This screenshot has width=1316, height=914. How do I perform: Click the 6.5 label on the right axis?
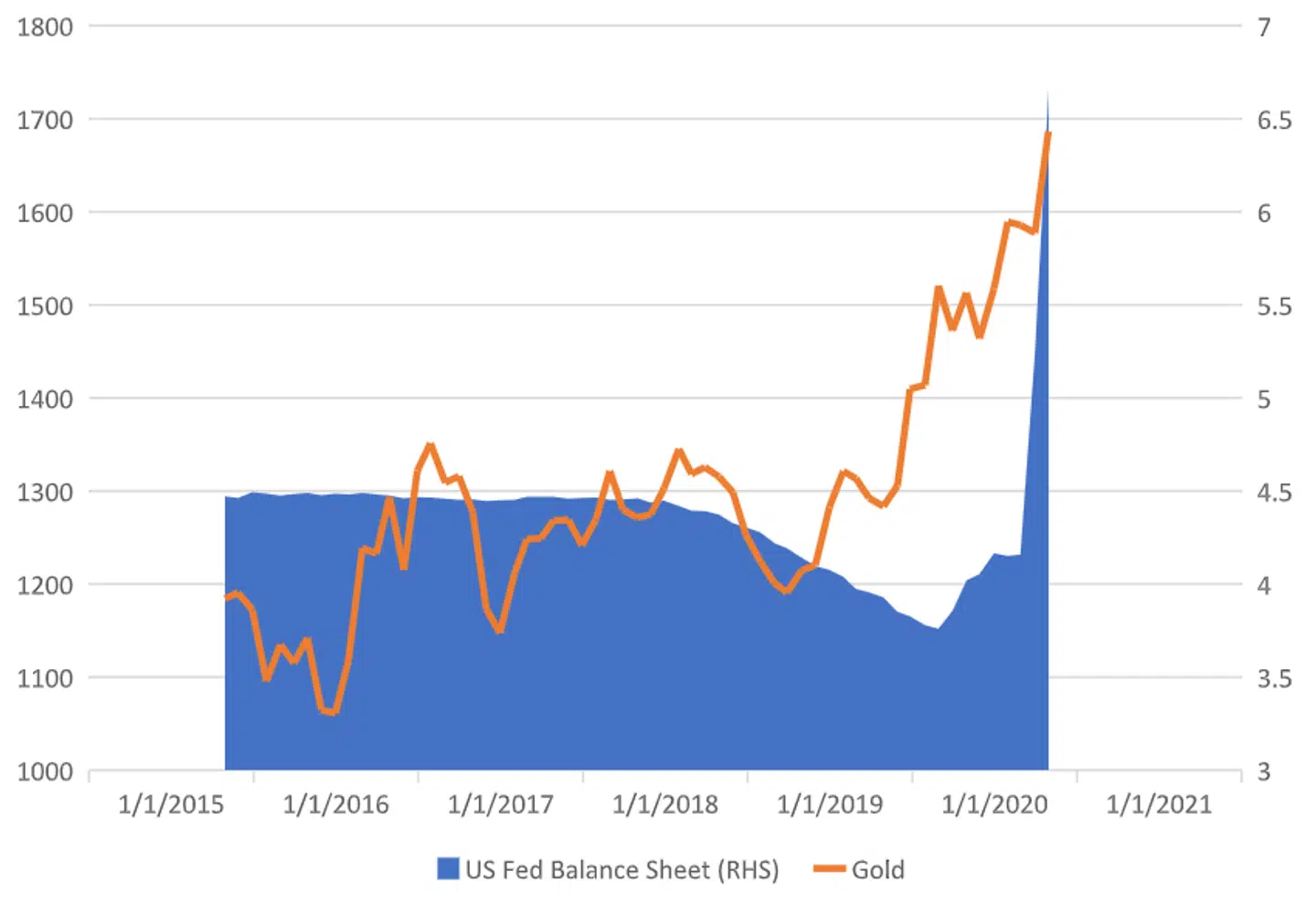click(1274, 121)
